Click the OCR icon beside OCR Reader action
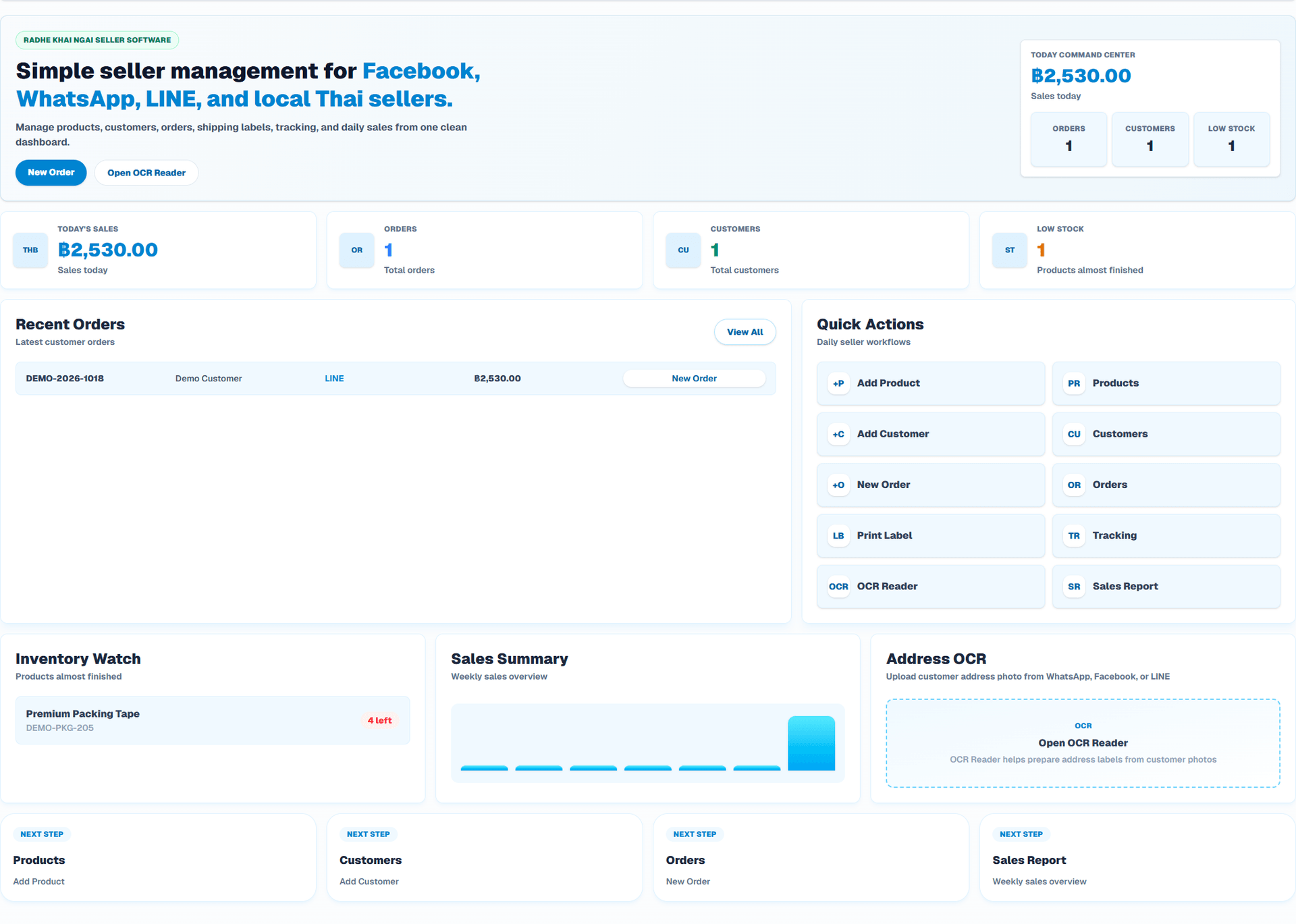Image resolution: width=1296 pixels, height=924 pixels. point(838,587)
